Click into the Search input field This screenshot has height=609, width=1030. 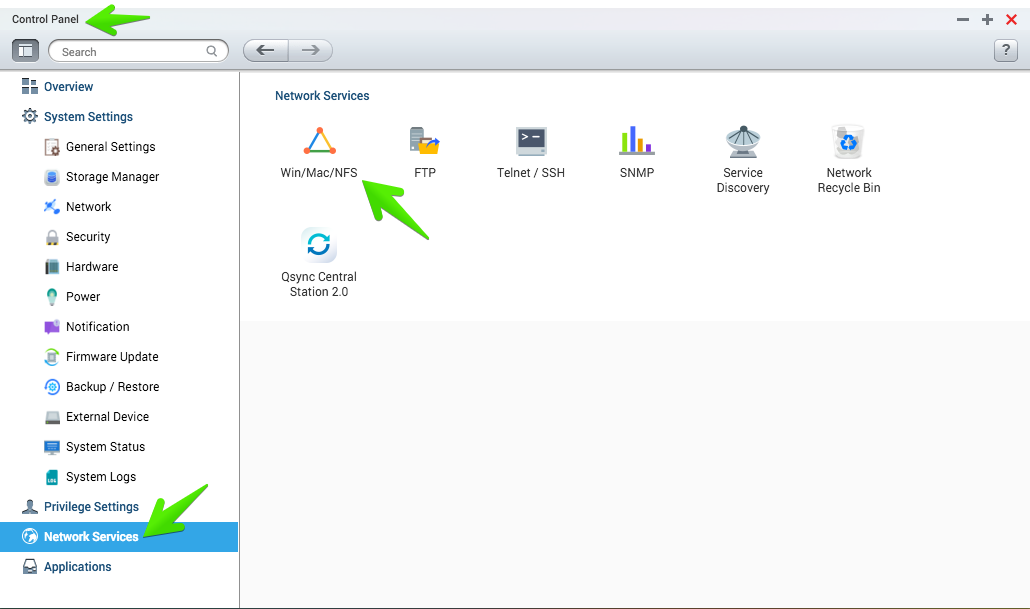138,51
